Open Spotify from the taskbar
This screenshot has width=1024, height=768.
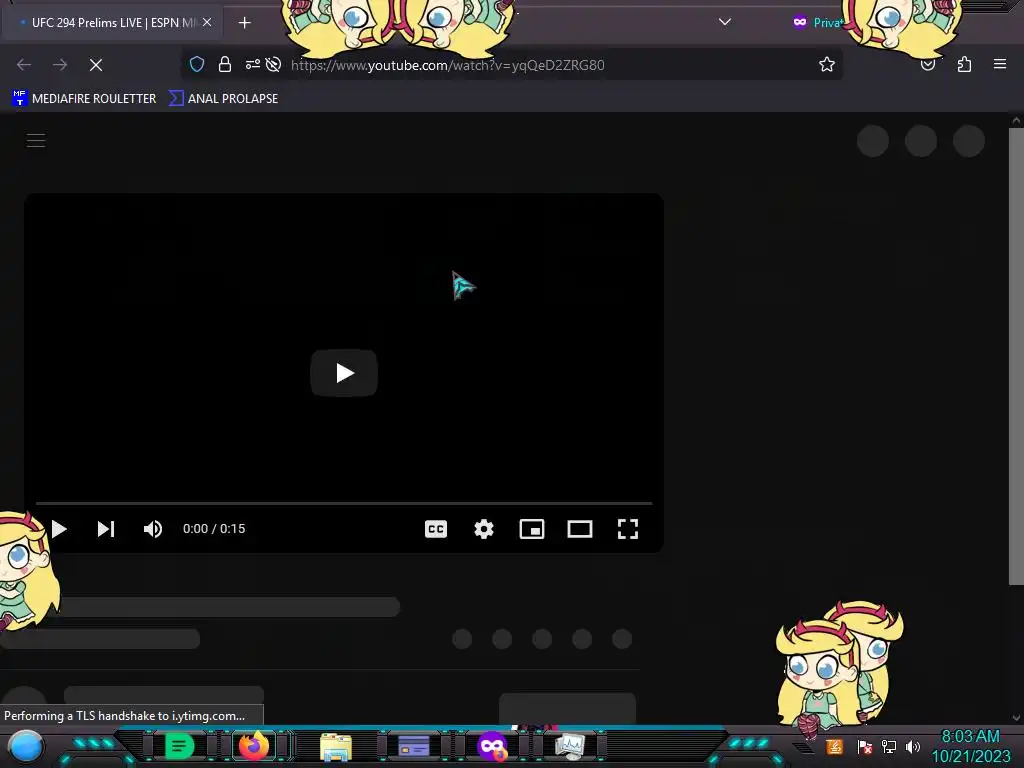[x=179, y=746]
